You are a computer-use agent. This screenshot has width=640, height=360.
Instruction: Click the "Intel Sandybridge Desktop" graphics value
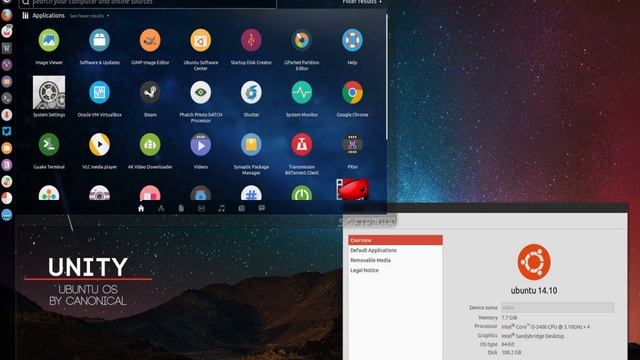pos(533,336)
